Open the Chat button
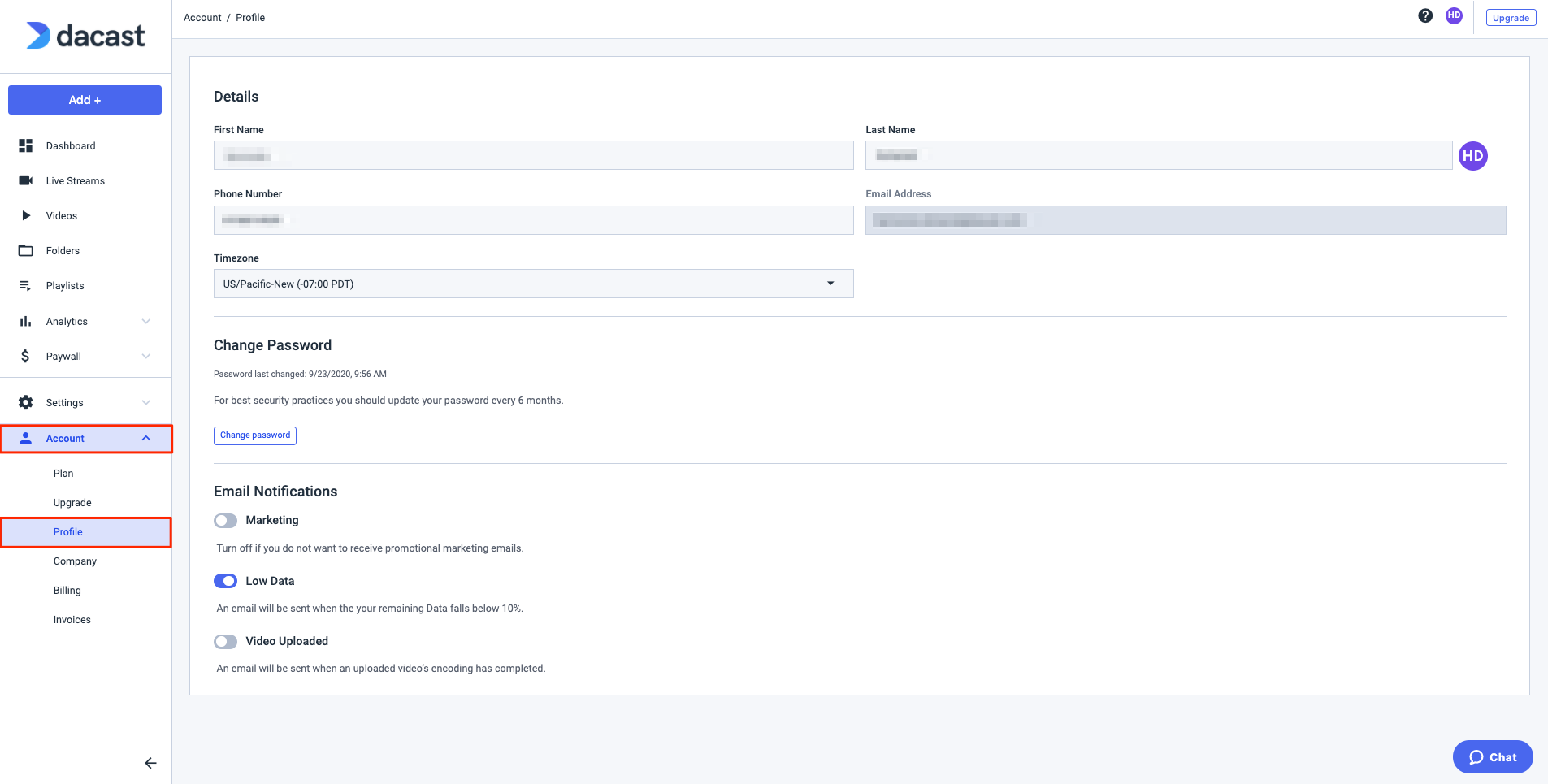 pyautogui.click(x=1493, y=756)
